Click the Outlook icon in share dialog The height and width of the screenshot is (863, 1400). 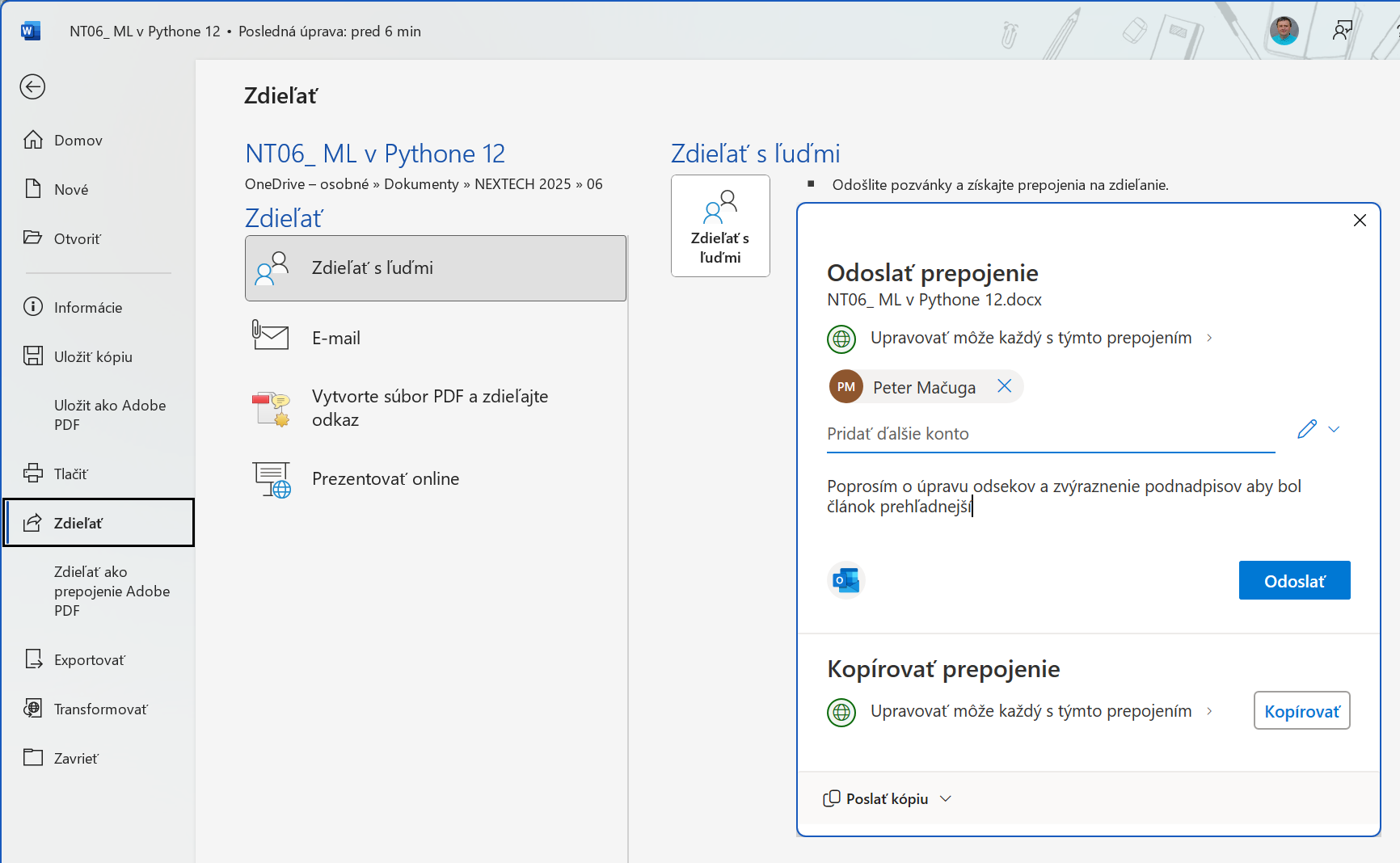pyautogui.click(x=845, y=580)
